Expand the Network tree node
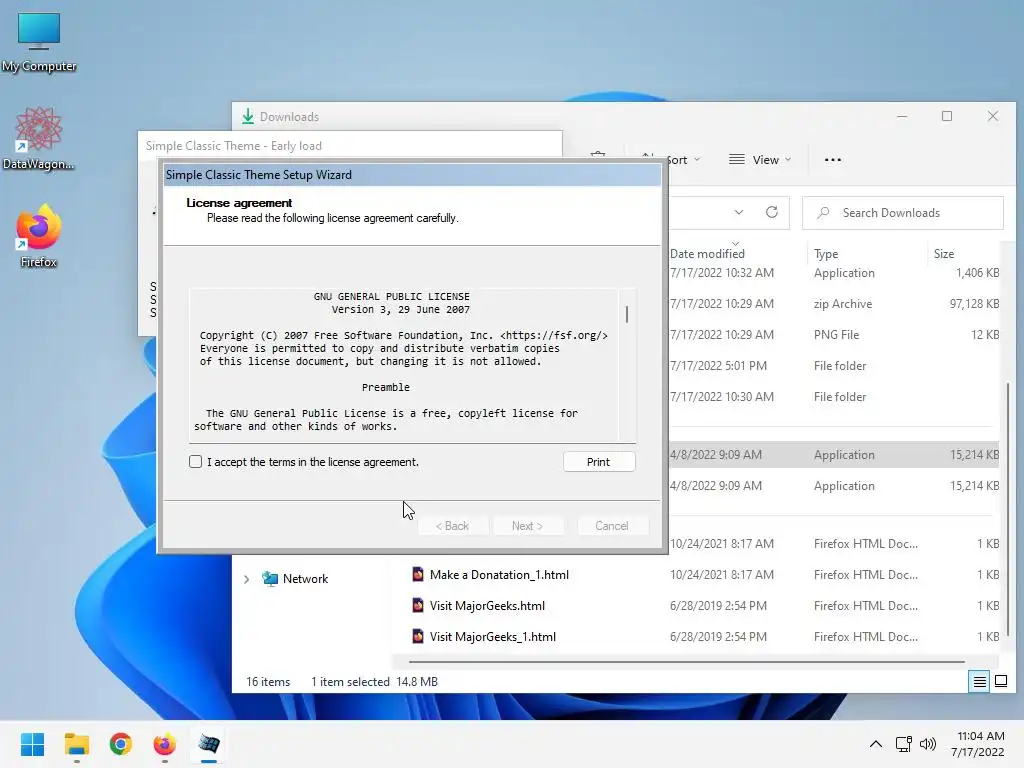The image size is (1024, 768). tap(246, 579)
